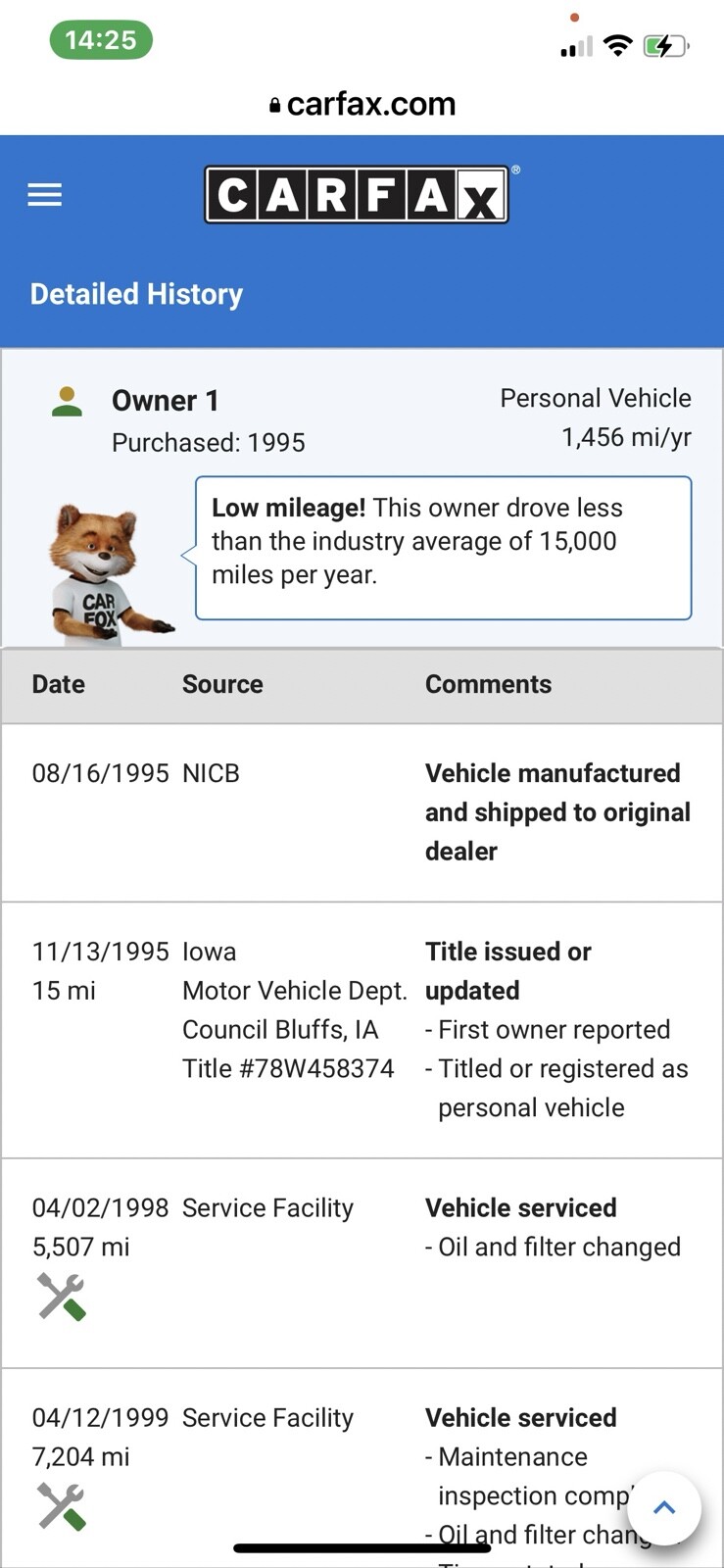Click the Comments column header
Screen dimensions: 724x1568
(488, 684)
